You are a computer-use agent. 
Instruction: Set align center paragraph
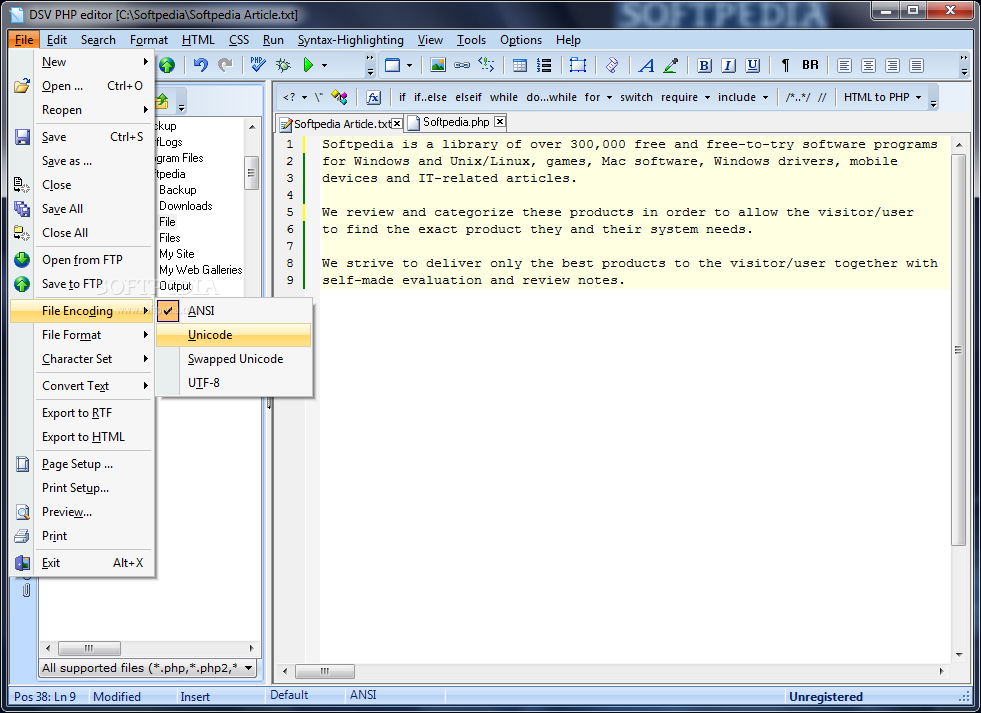868,65
